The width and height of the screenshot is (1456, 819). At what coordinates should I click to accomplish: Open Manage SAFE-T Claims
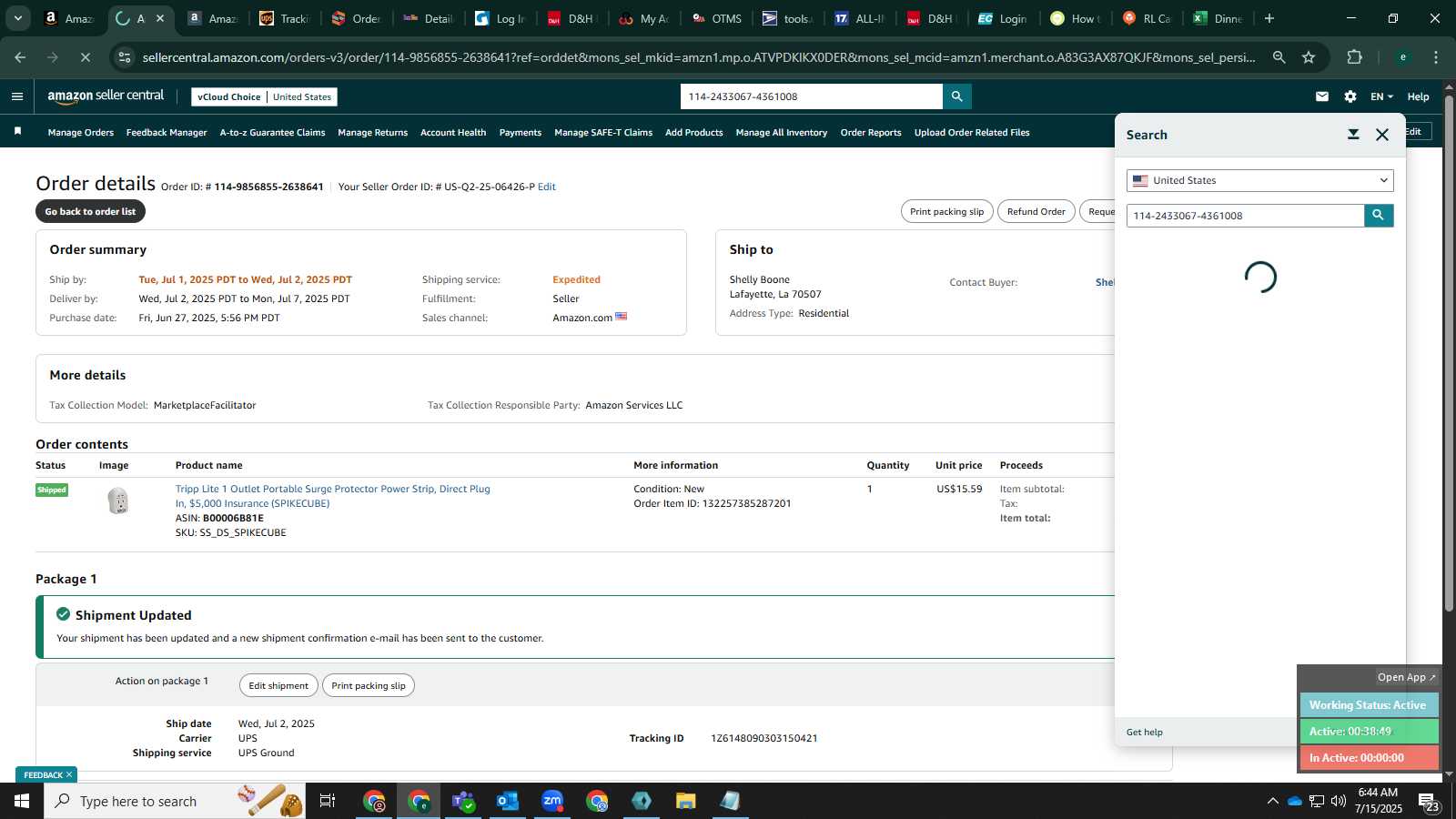coord(603,133)
